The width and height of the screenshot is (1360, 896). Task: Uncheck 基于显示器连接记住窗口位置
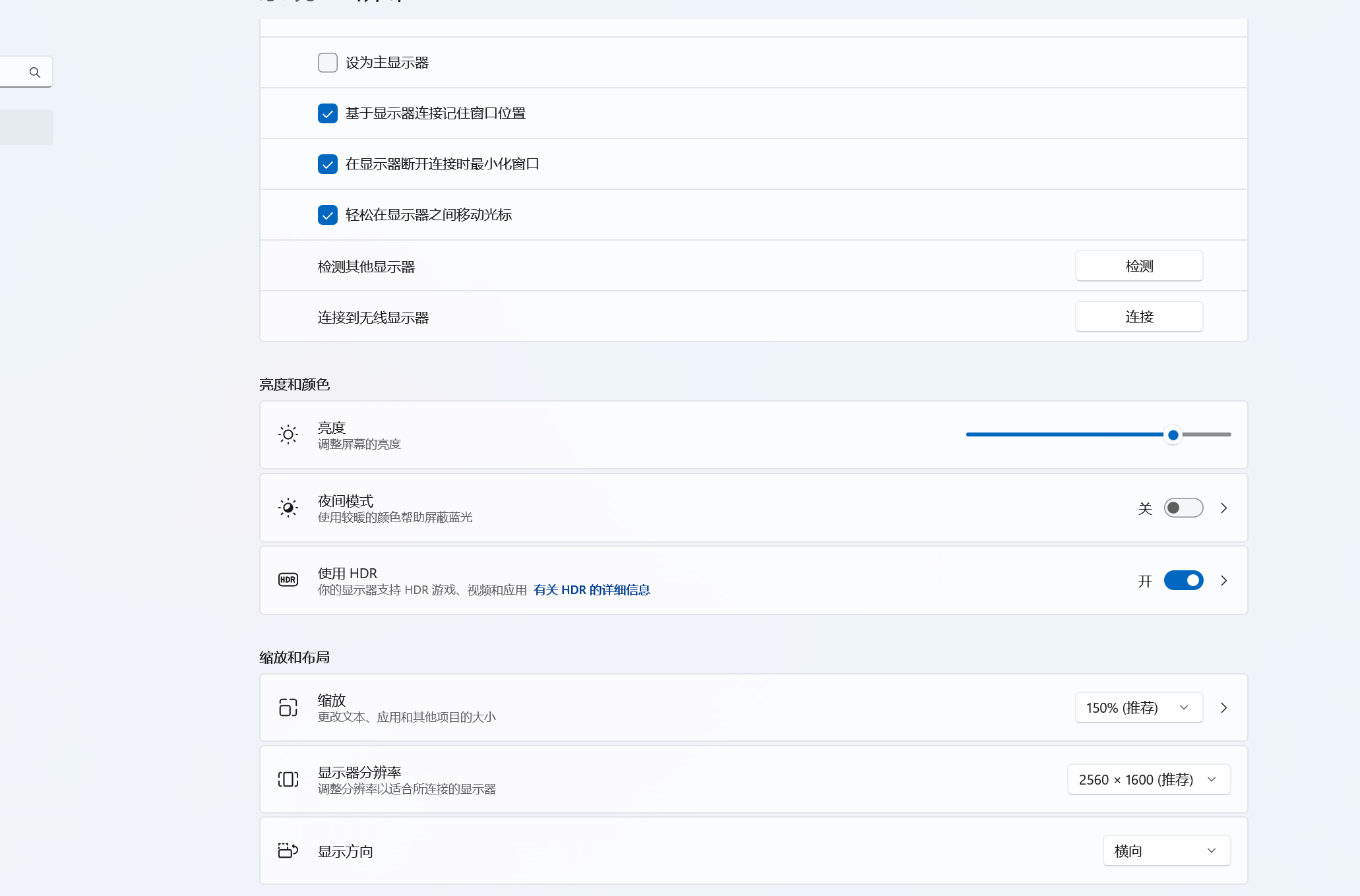click(x=328, y=113)
